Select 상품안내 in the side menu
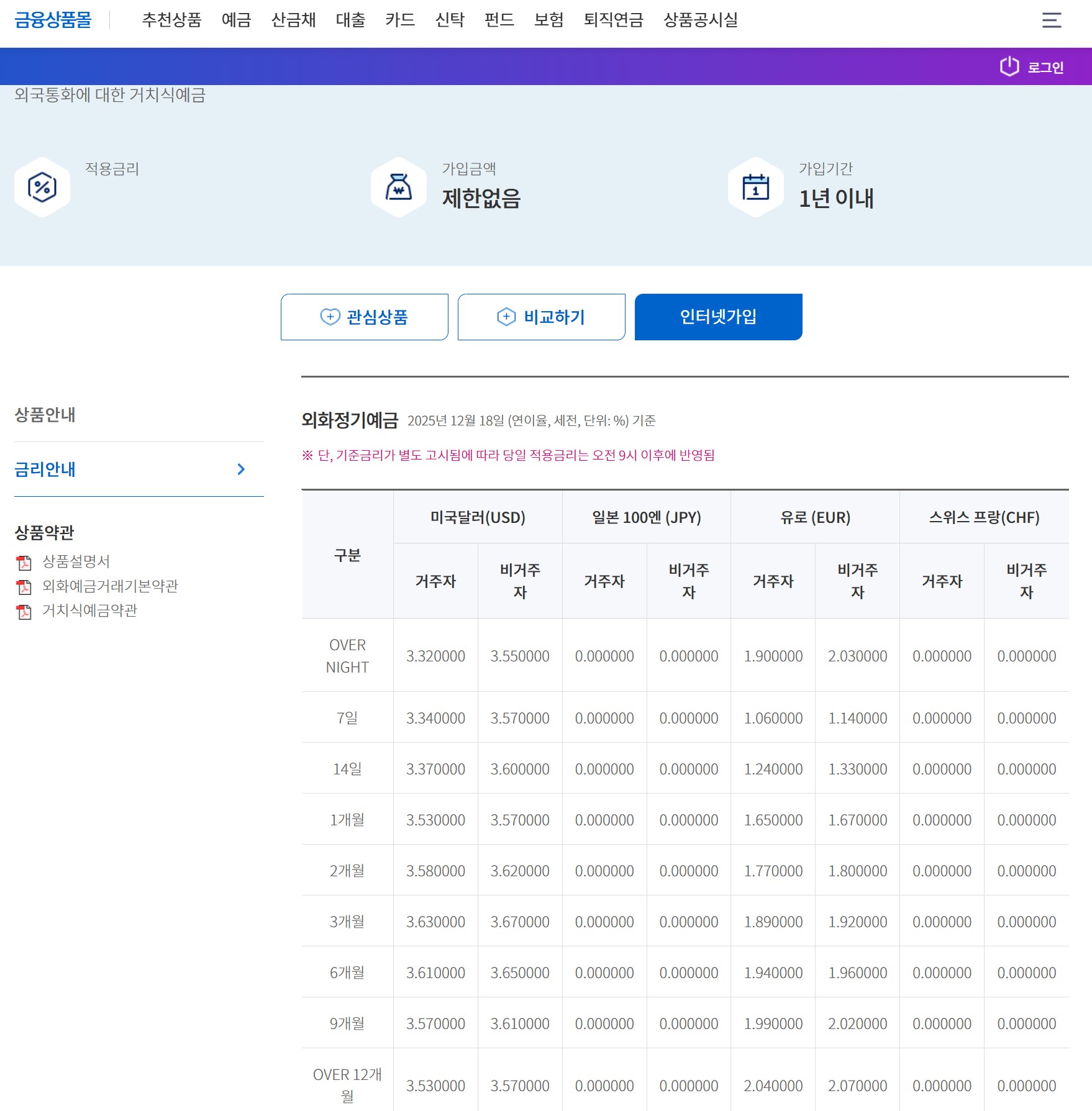Image resolution: width=1092 pixels, height=1111 pixels. (x=45, y=415)
